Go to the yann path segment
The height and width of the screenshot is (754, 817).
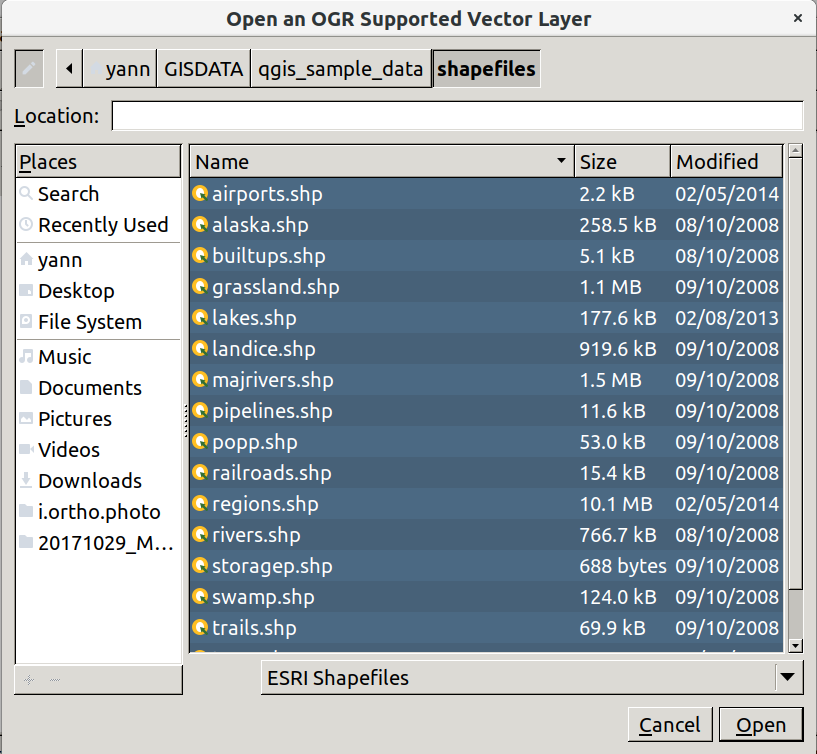coord(120,68)
